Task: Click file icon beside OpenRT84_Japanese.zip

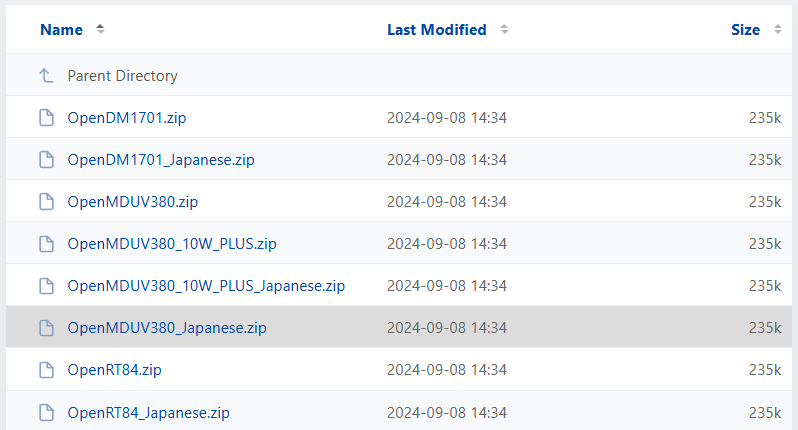Action: (46, 412)
